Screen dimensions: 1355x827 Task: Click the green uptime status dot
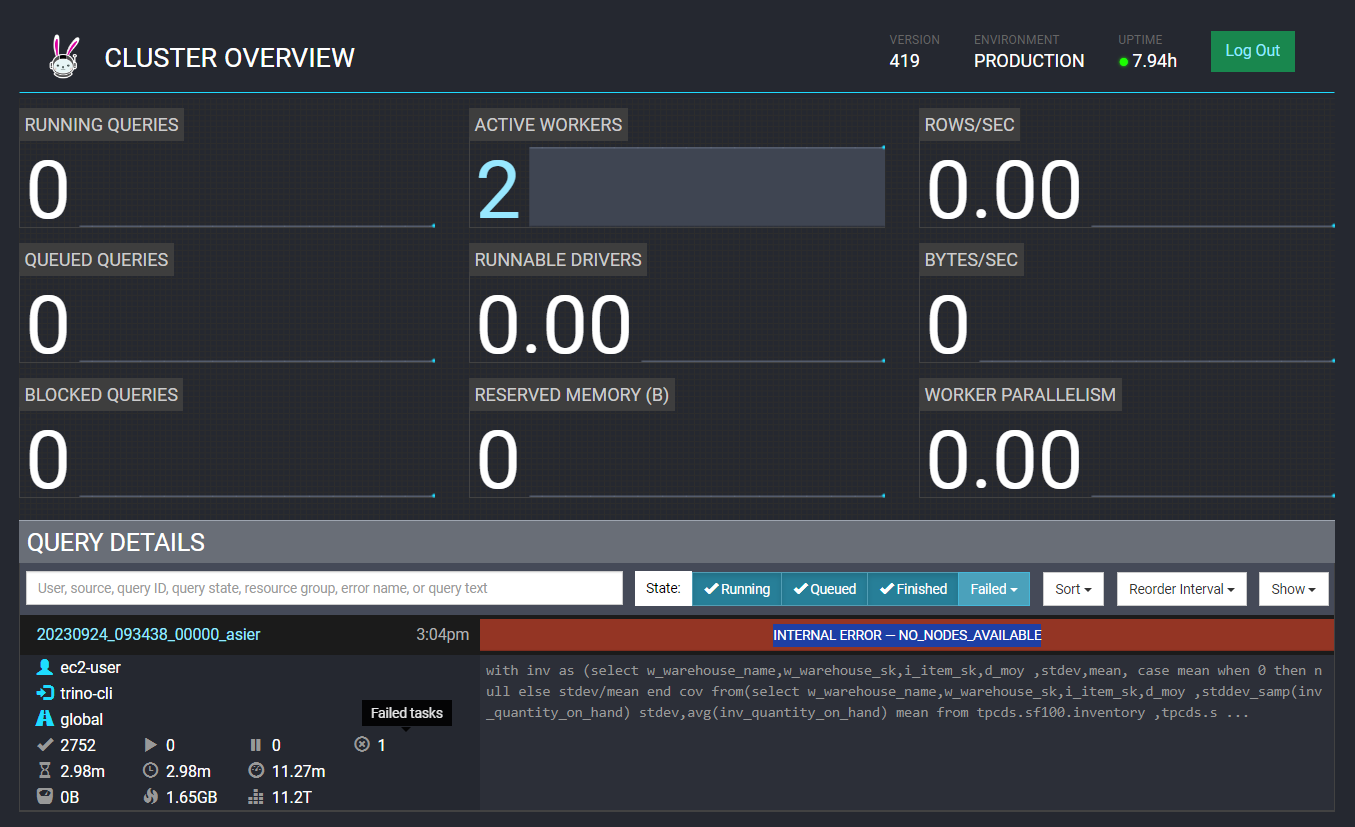pyautogui.click(x=1123, y=62)
